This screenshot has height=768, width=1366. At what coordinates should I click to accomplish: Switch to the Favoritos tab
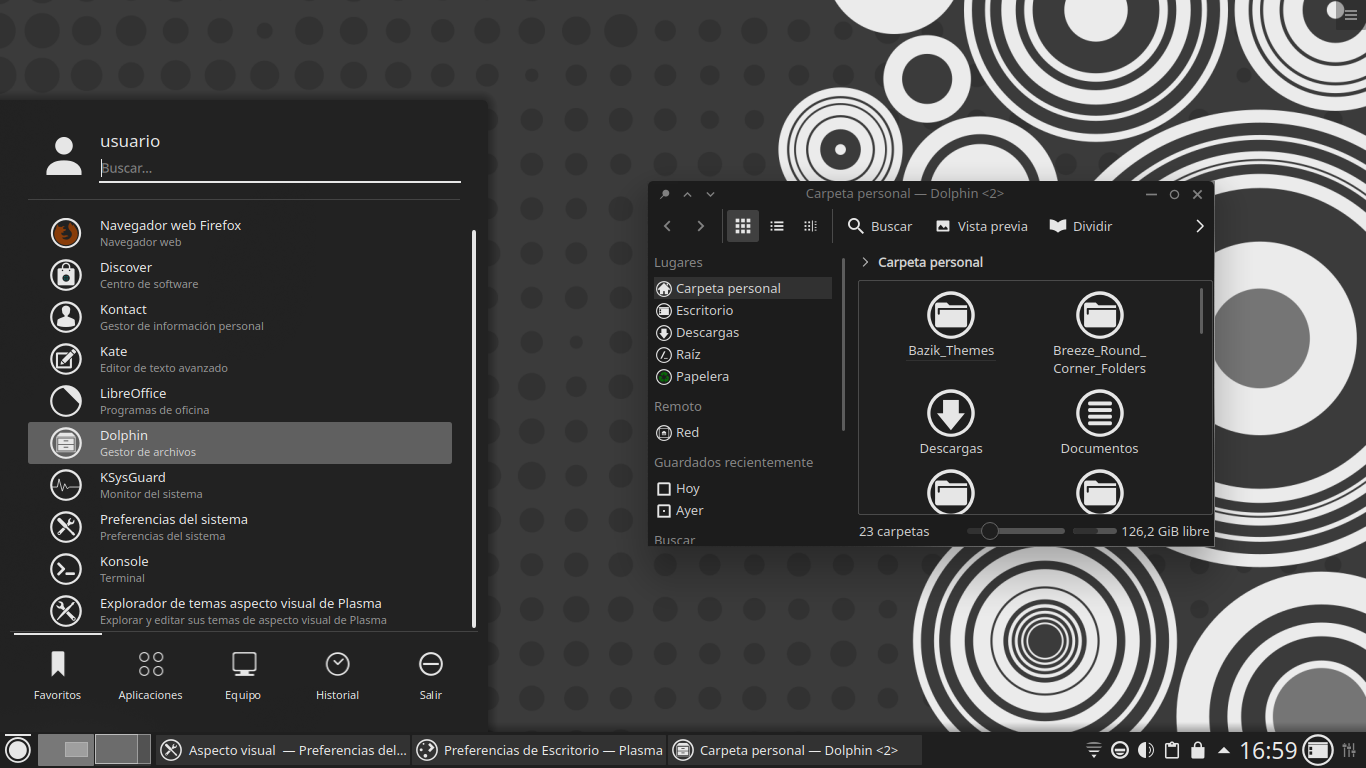click(x=57, y=676)
